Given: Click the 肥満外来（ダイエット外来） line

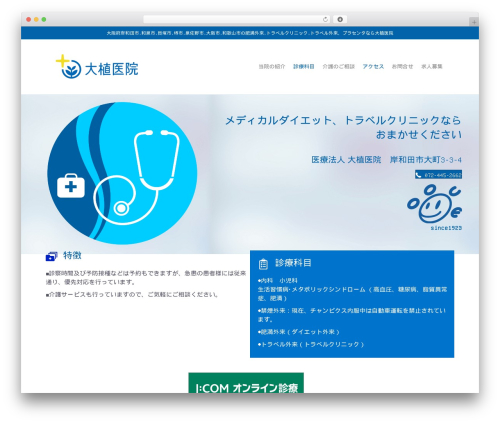Looking at the screenshot, I should point(299,332).
